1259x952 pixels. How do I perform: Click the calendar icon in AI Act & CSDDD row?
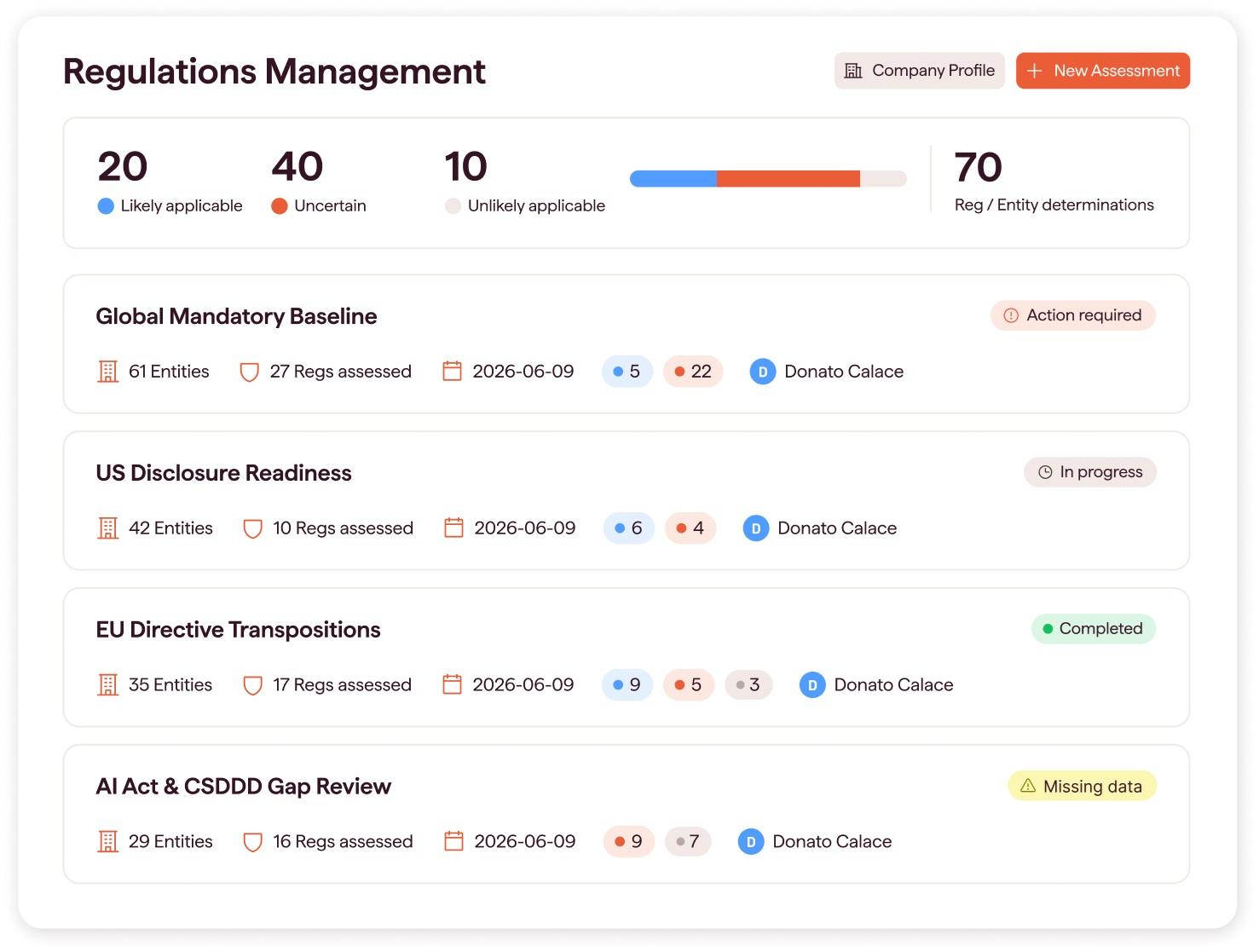tap(454, 841)
